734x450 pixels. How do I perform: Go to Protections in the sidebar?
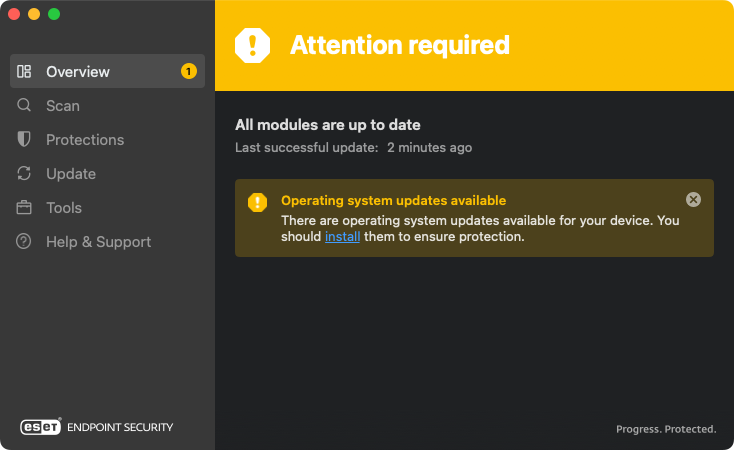[x=85, y=140]
